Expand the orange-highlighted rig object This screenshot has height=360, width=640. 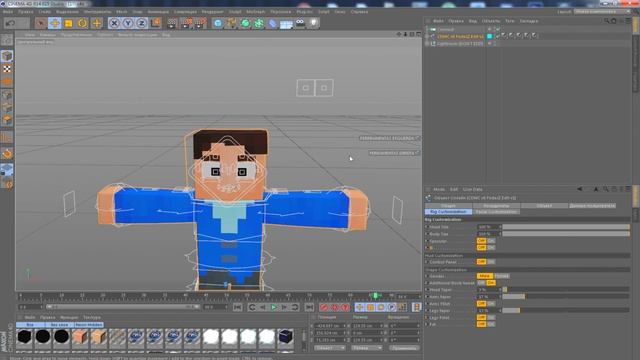[x=427, y=36]
